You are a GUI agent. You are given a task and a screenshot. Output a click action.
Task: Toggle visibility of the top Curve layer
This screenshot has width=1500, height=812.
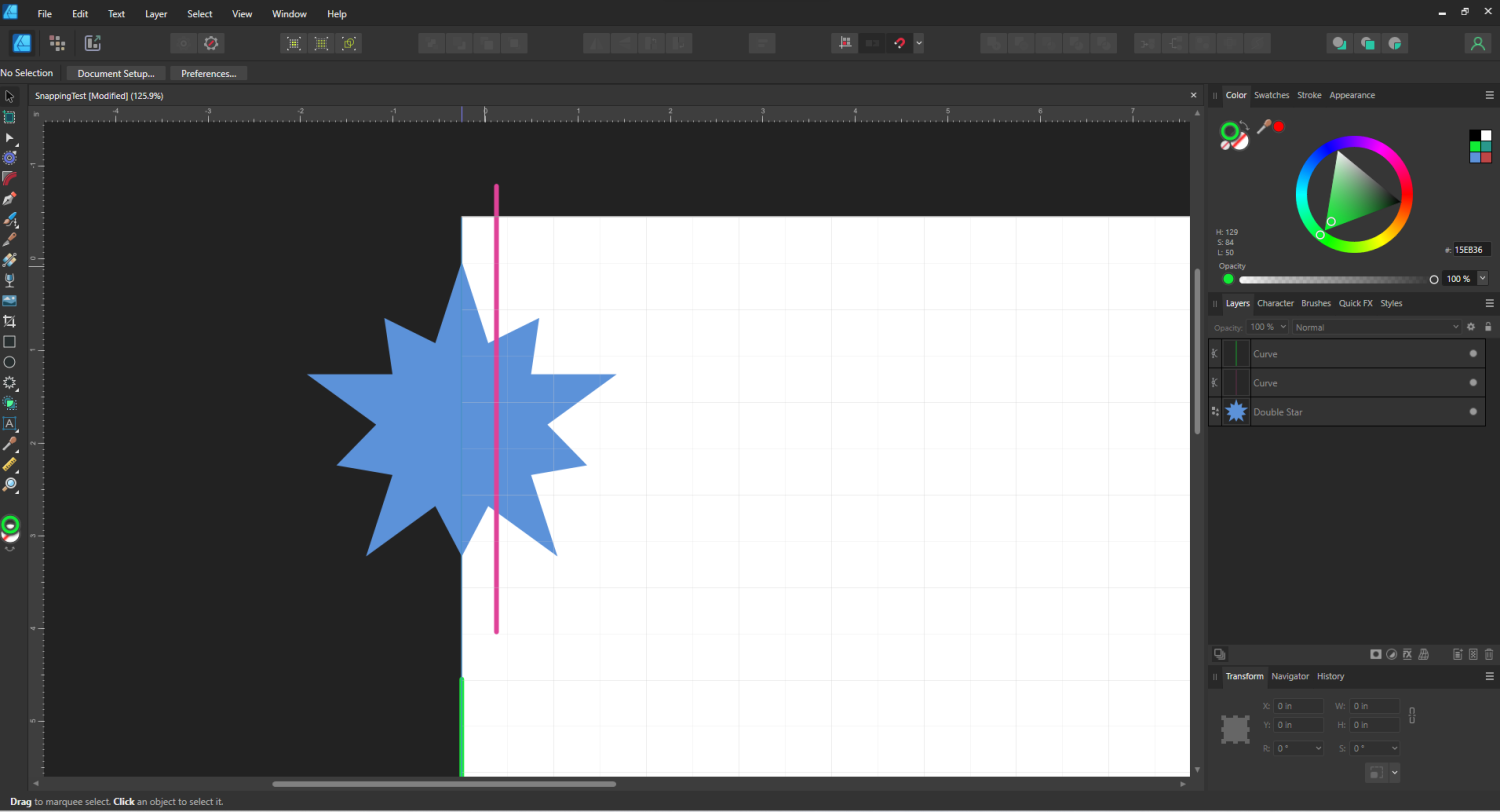(x=1473, y=353)
